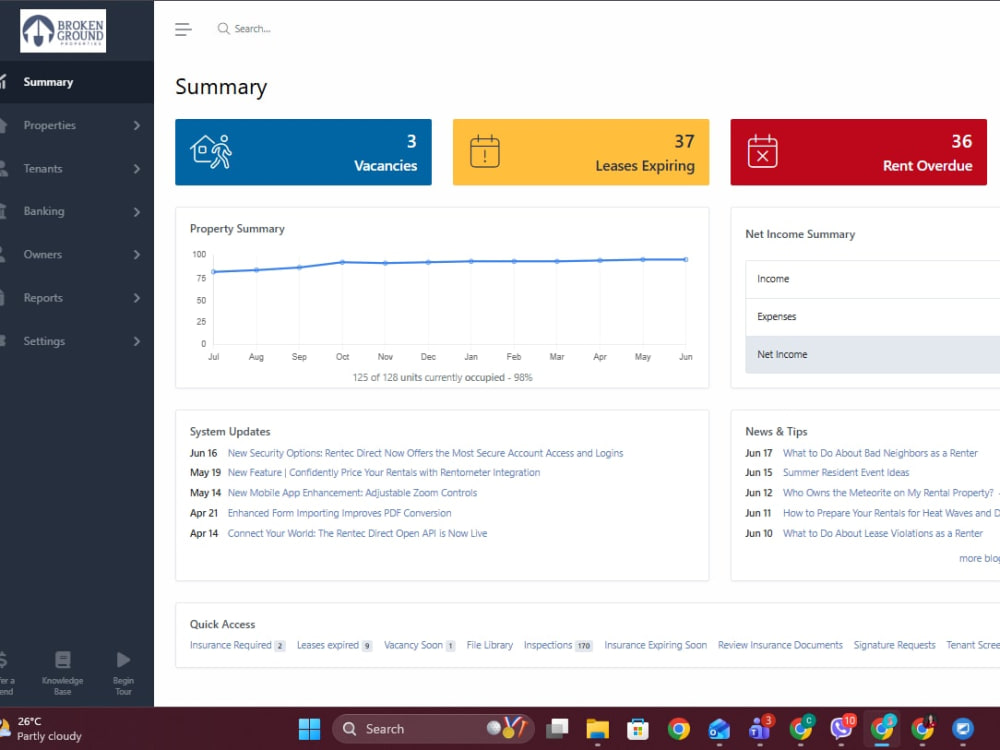Open Microsoft Store from the taskbar

coord(638,728)
